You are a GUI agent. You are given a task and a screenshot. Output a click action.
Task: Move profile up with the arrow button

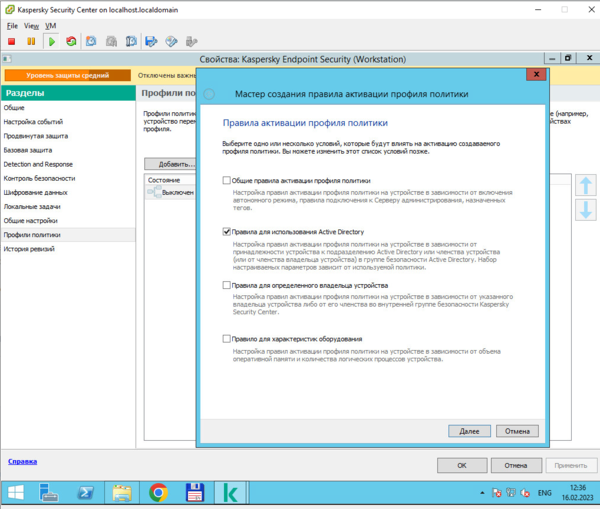pyautogui.click(x=586, y=185)
